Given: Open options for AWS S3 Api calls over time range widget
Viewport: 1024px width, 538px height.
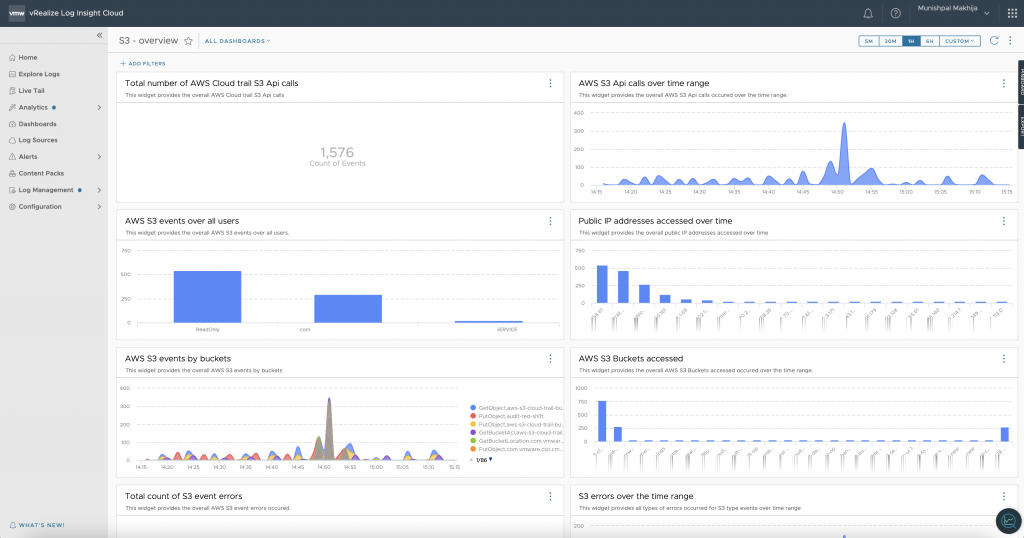Looking at the screenshot, I should point(1003,84).
